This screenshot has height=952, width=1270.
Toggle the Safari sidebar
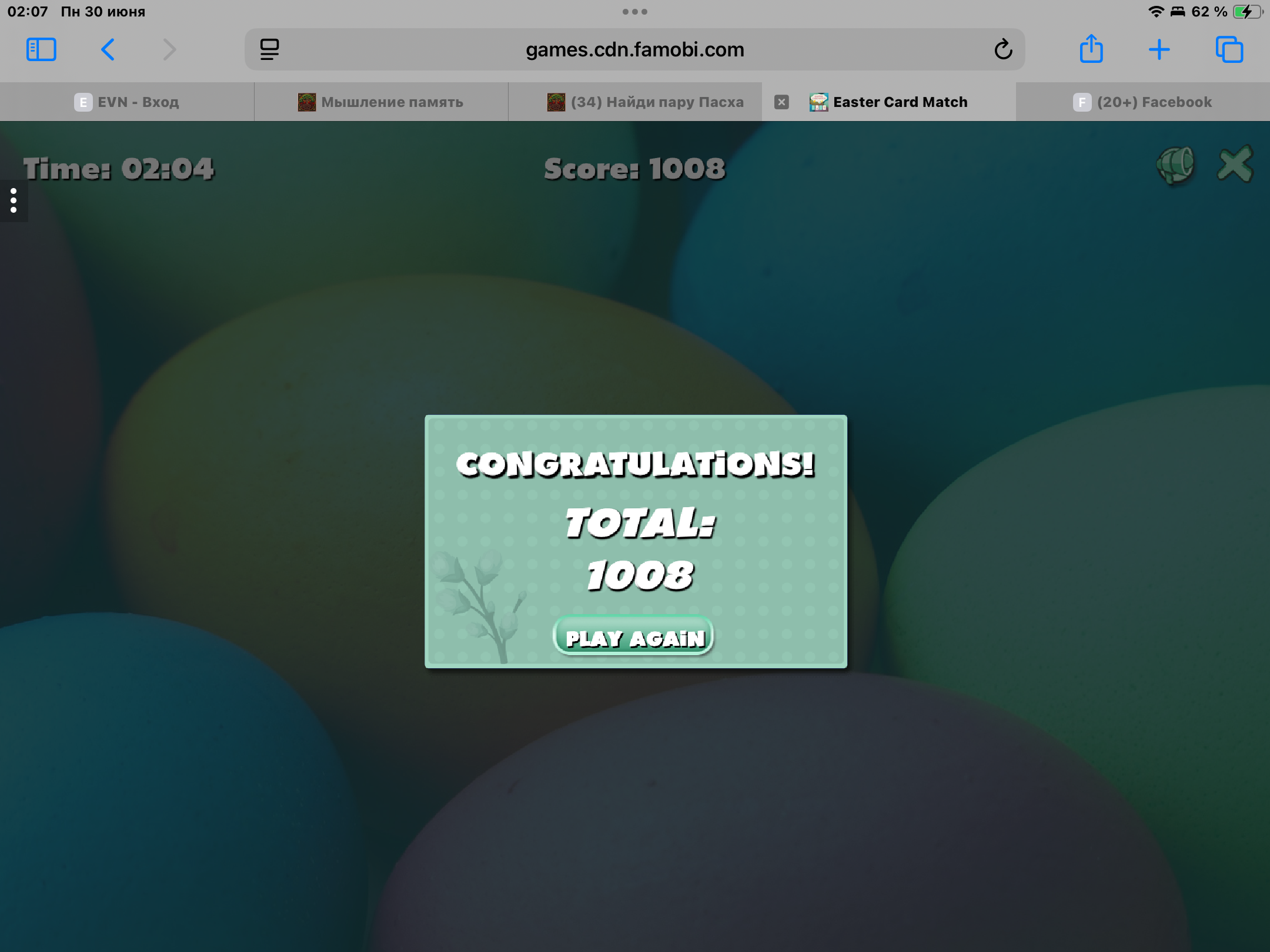(x=41, y=49)
